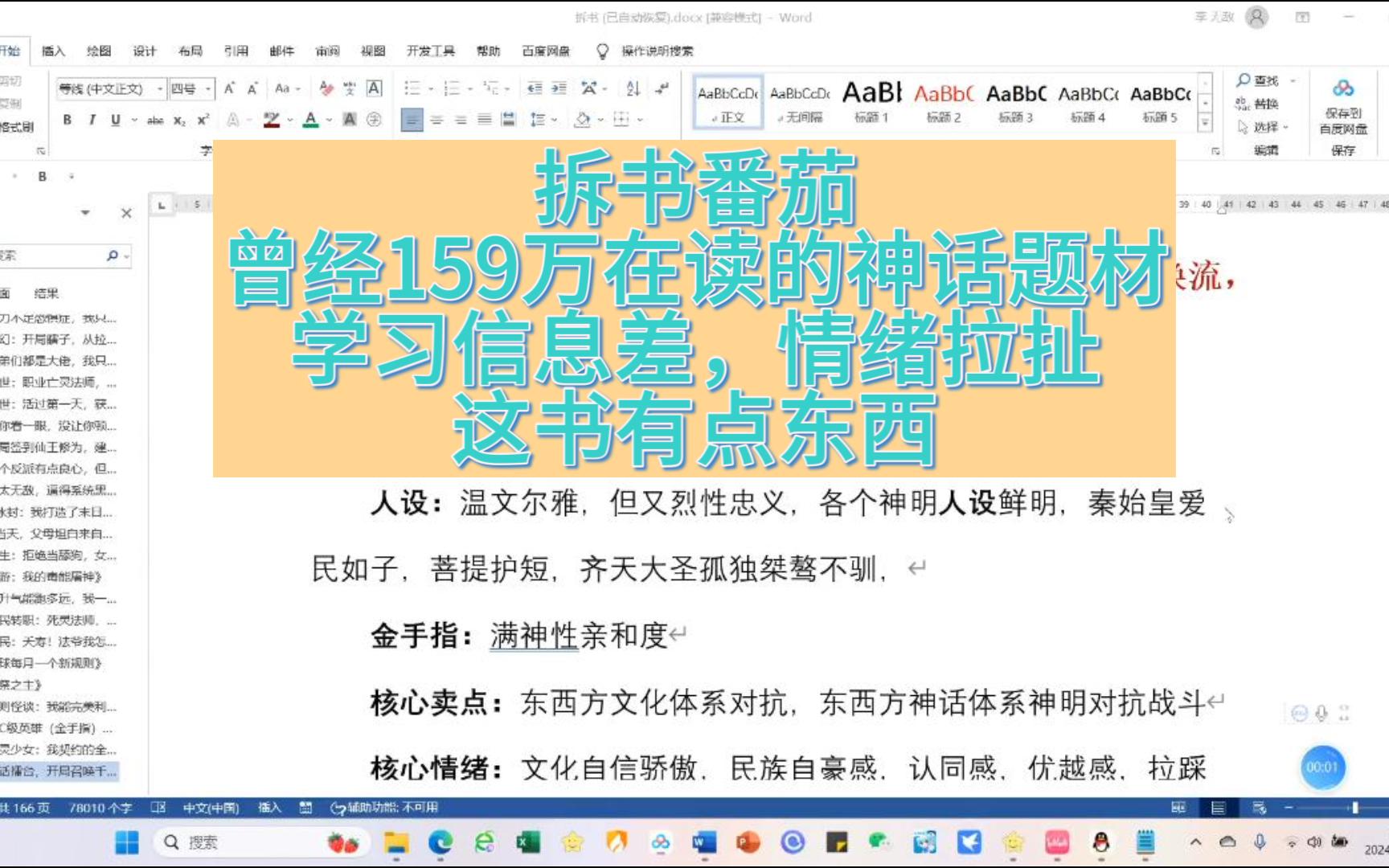Viewport: 1389px width, 868px height.
Task: Open the Design tab (设计)
Action: pyautogui.click(x=145, y=51)
